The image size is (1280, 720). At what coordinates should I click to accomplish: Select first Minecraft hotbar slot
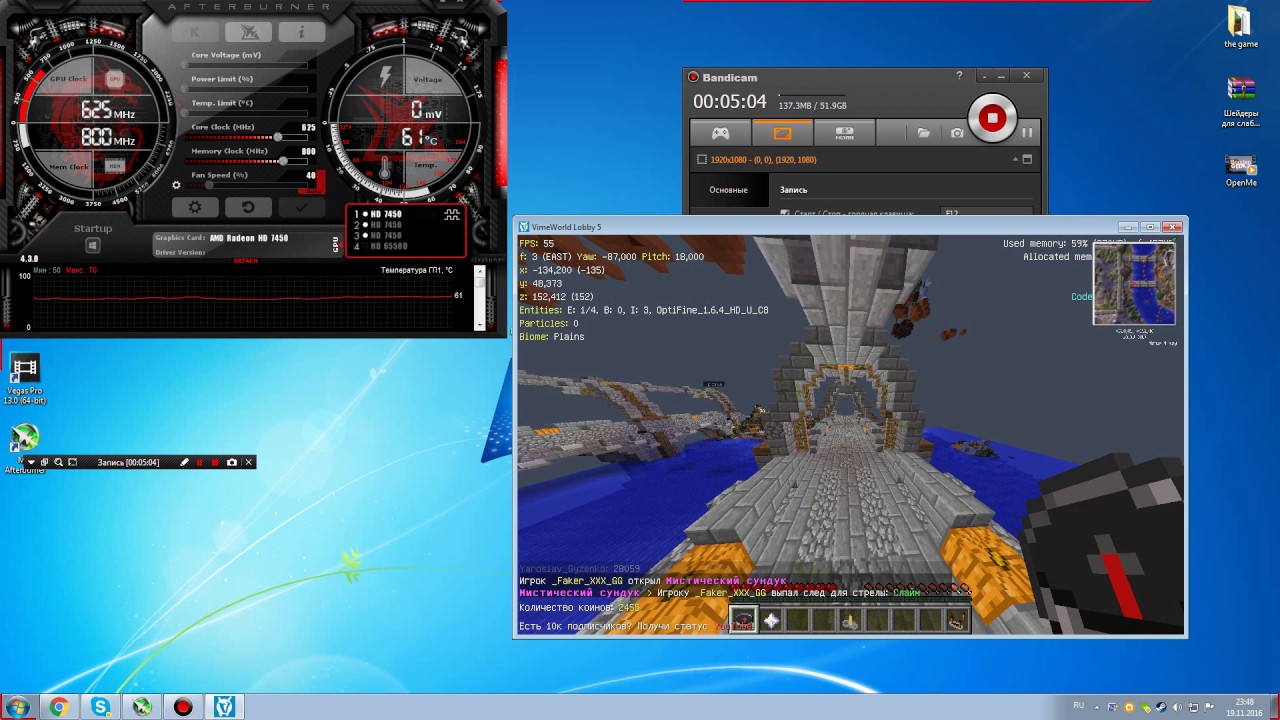[x=742, y=621]
